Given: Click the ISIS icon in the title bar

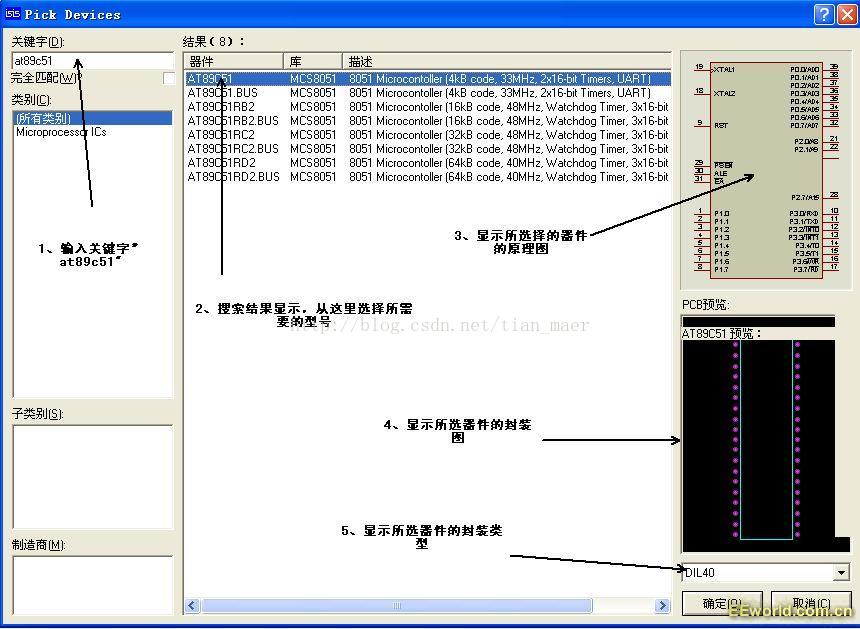Looking at the screenshot, I should [13, 14].
